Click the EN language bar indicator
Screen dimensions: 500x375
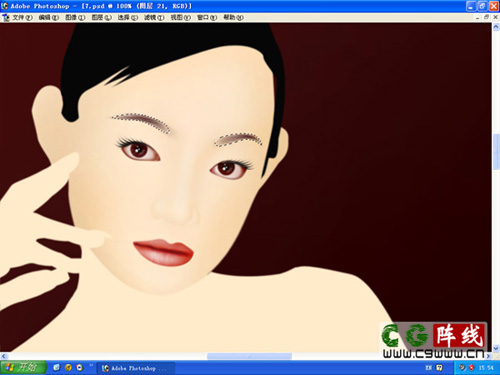[429, 367]
